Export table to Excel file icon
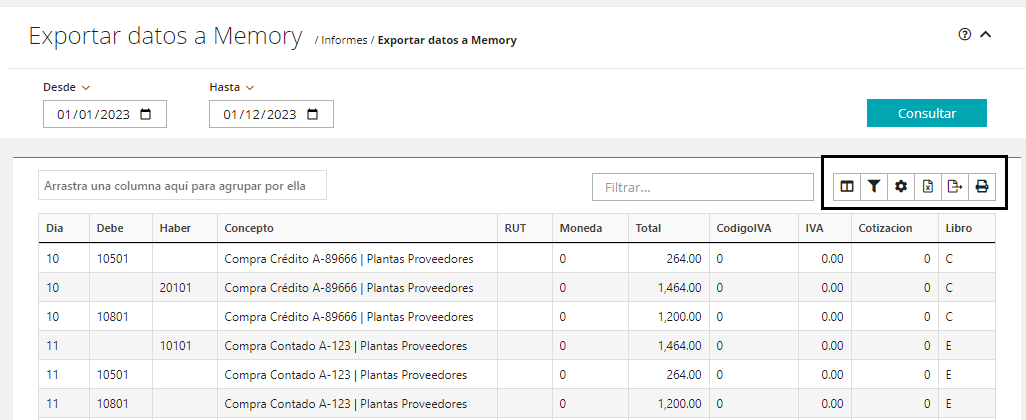 click(928, 186)
